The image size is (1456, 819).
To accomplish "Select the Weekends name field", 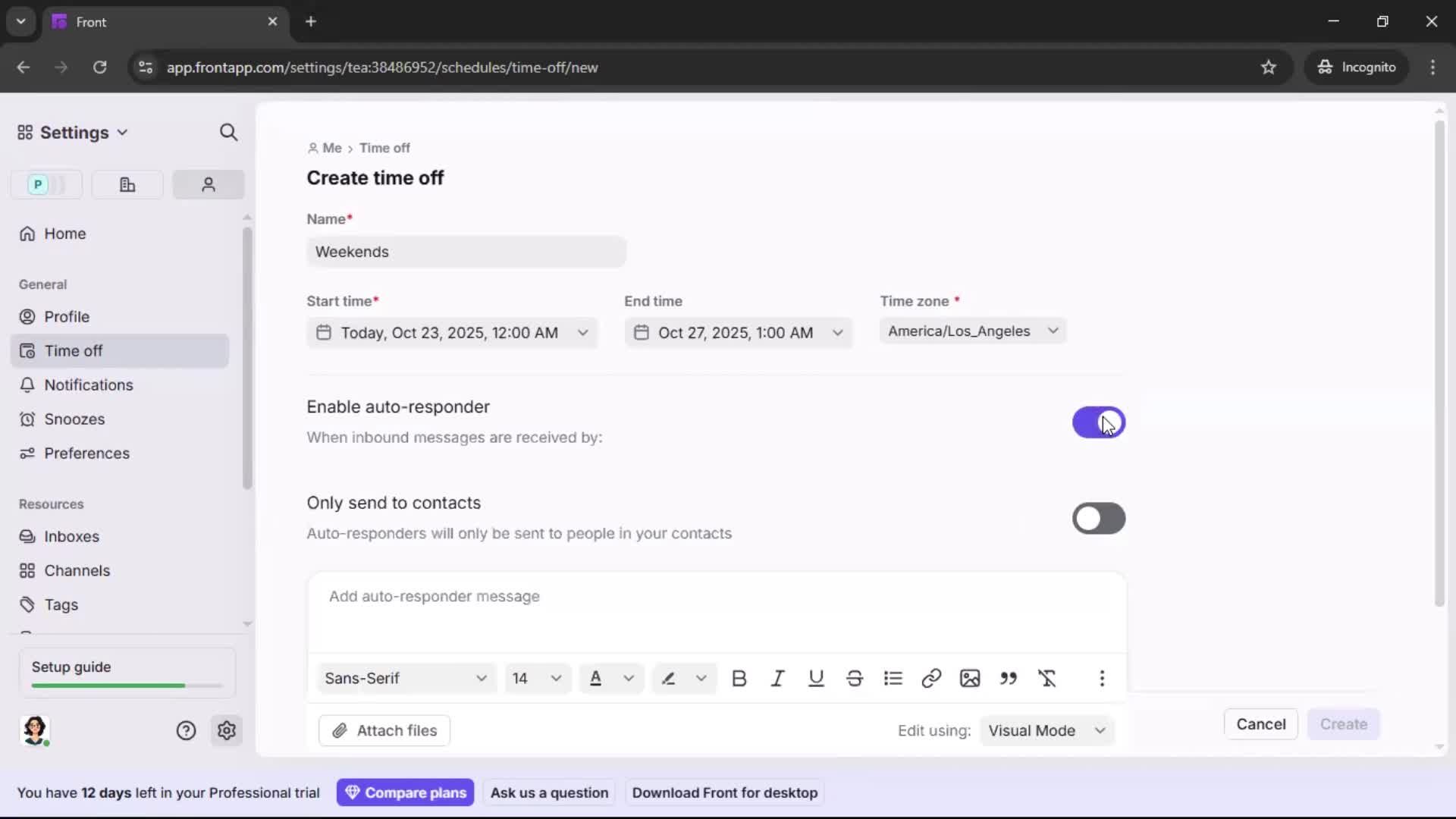I will pyautogui.click(x=466, y=252).
